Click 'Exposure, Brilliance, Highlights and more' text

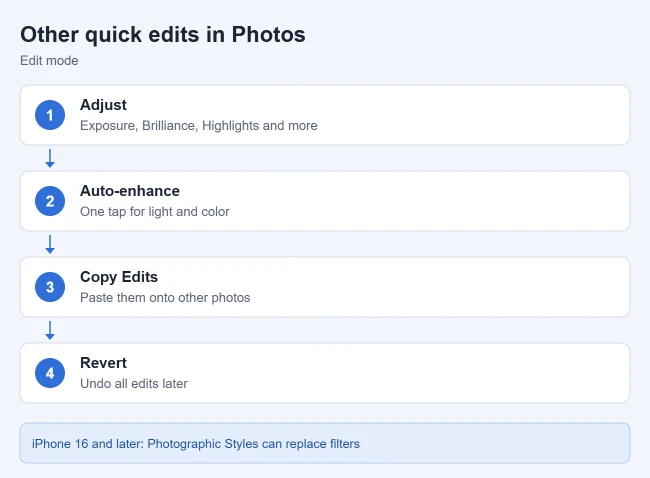tap(199, 126)
